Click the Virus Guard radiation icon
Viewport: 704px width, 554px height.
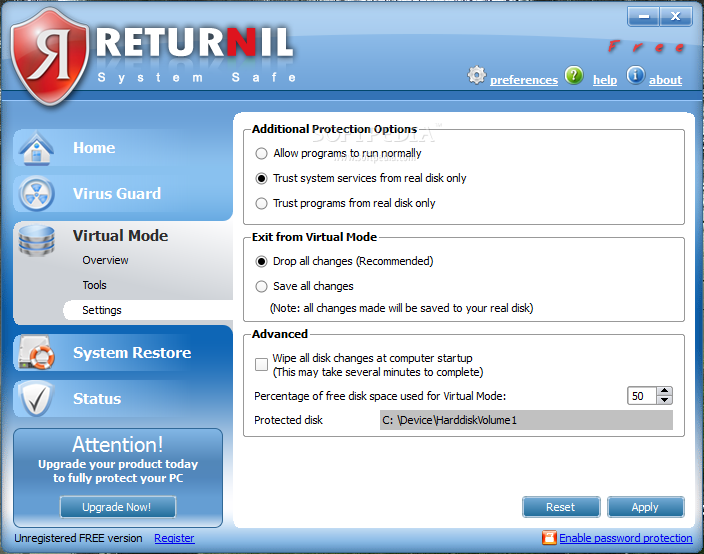(36, 194)
